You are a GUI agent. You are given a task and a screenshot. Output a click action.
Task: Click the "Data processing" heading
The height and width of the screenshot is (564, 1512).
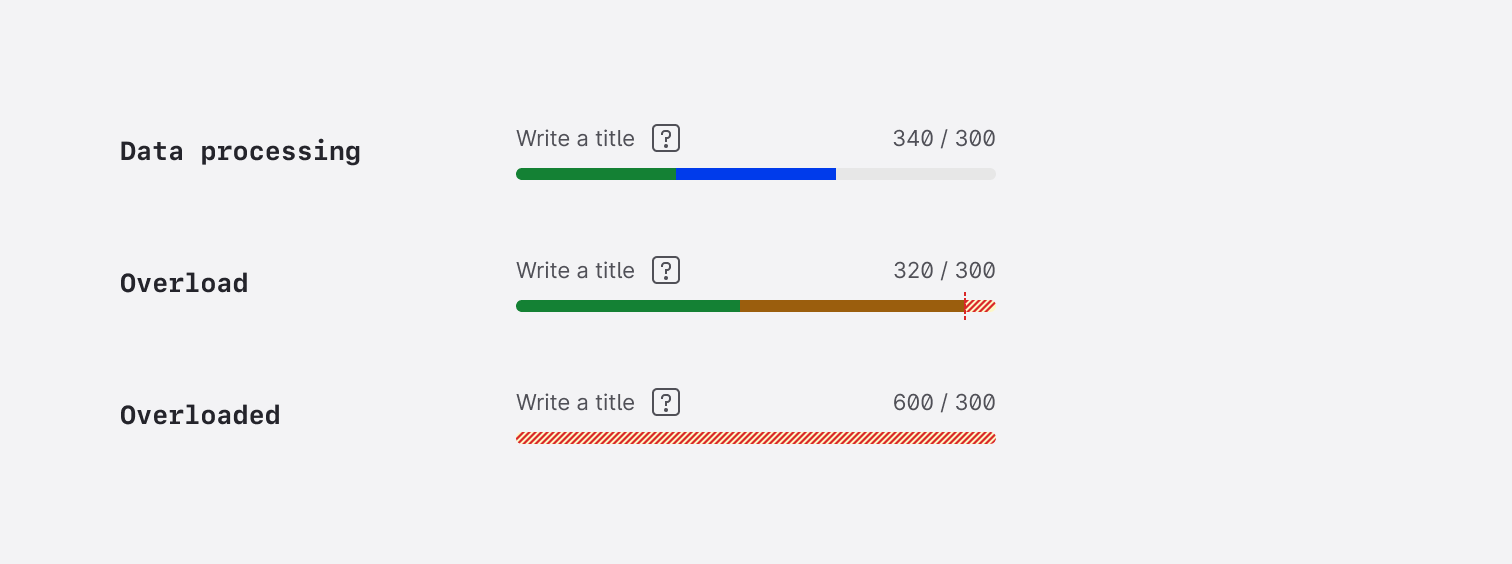point(240,151)
